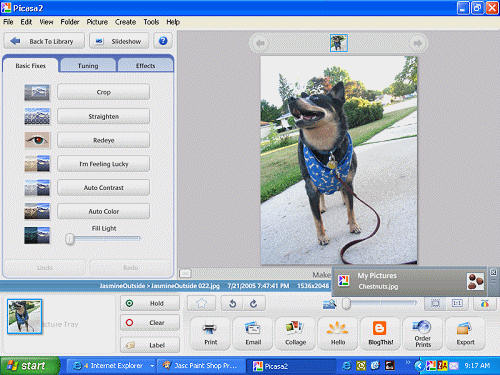The height and width of the screenshot is (375, 500).
Task: Click Order Prints icon
Action: (x=423, y=334)
